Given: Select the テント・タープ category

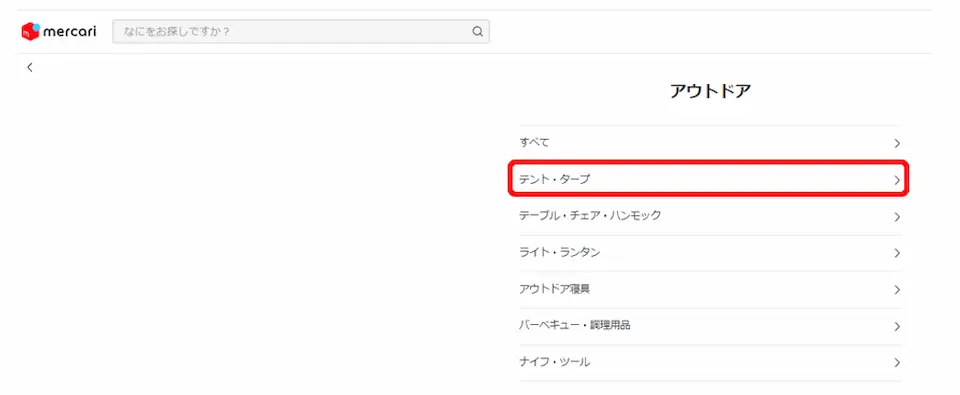Looking at the screenshot, I should click(710, 179).
